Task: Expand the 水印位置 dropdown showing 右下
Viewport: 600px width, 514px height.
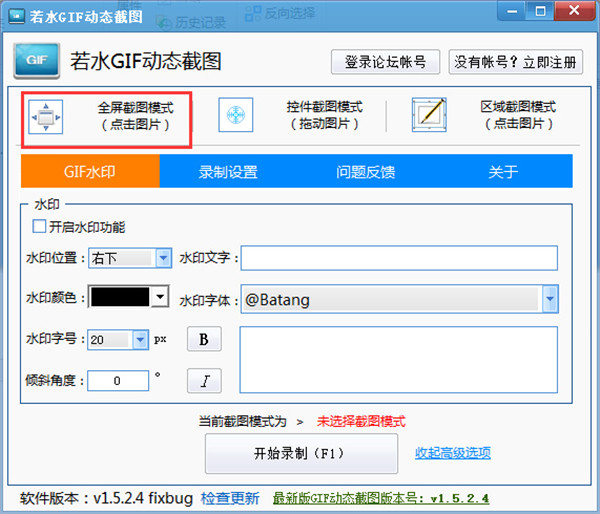Action: (130, 258)
